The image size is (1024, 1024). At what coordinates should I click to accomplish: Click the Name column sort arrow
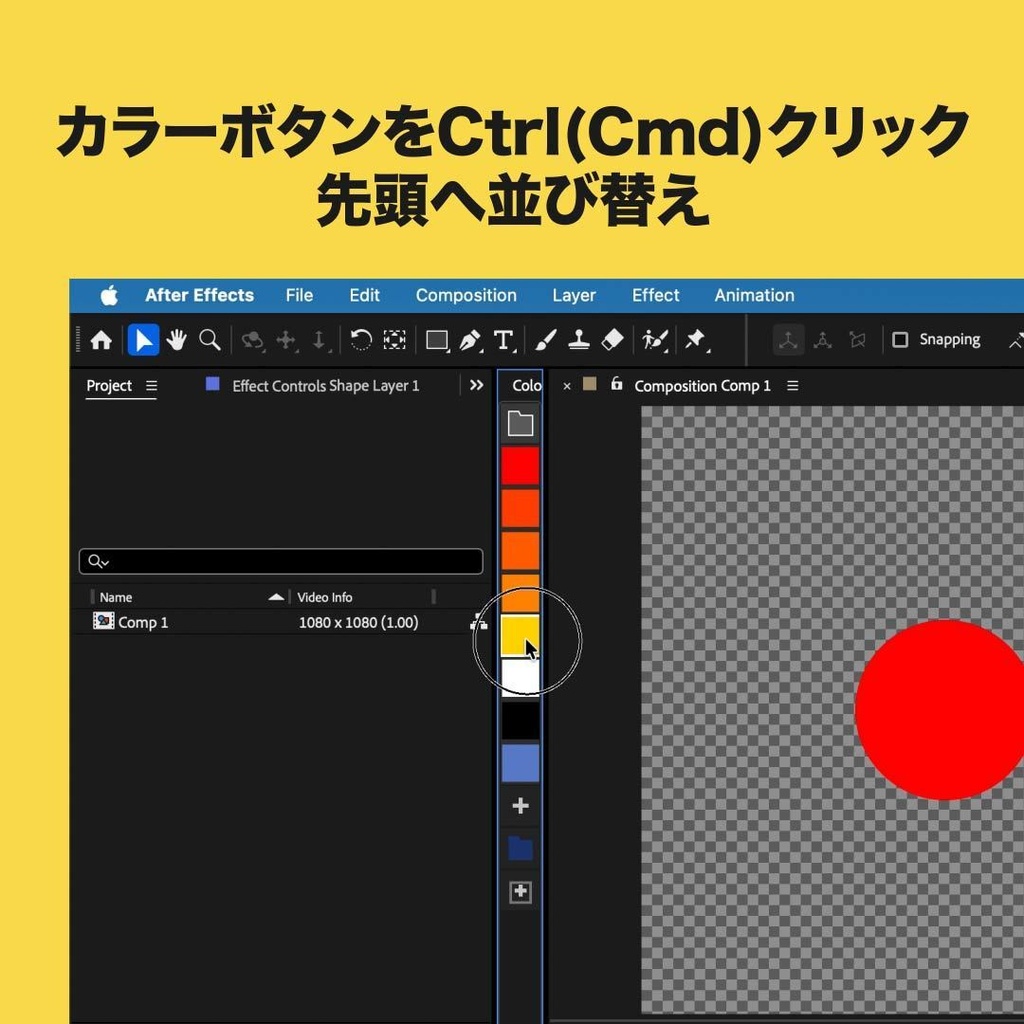click(275, 597)
